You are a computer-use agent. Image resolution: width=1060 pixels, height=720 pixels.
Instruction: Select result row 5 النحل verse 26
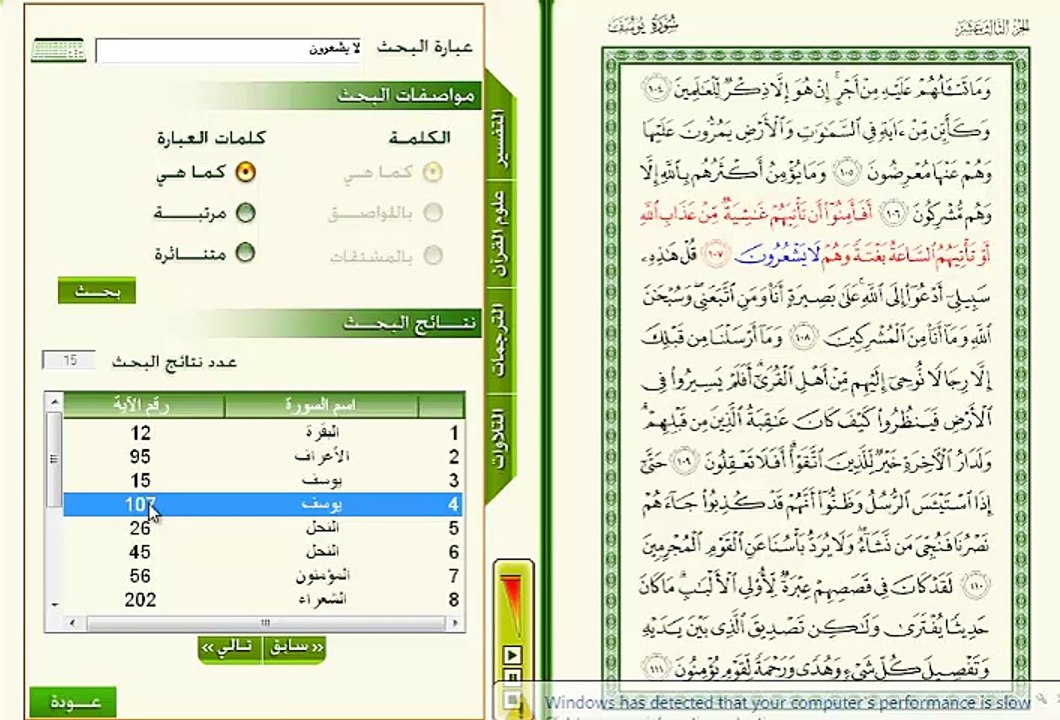pyautogui.click(x=264, y=528)
